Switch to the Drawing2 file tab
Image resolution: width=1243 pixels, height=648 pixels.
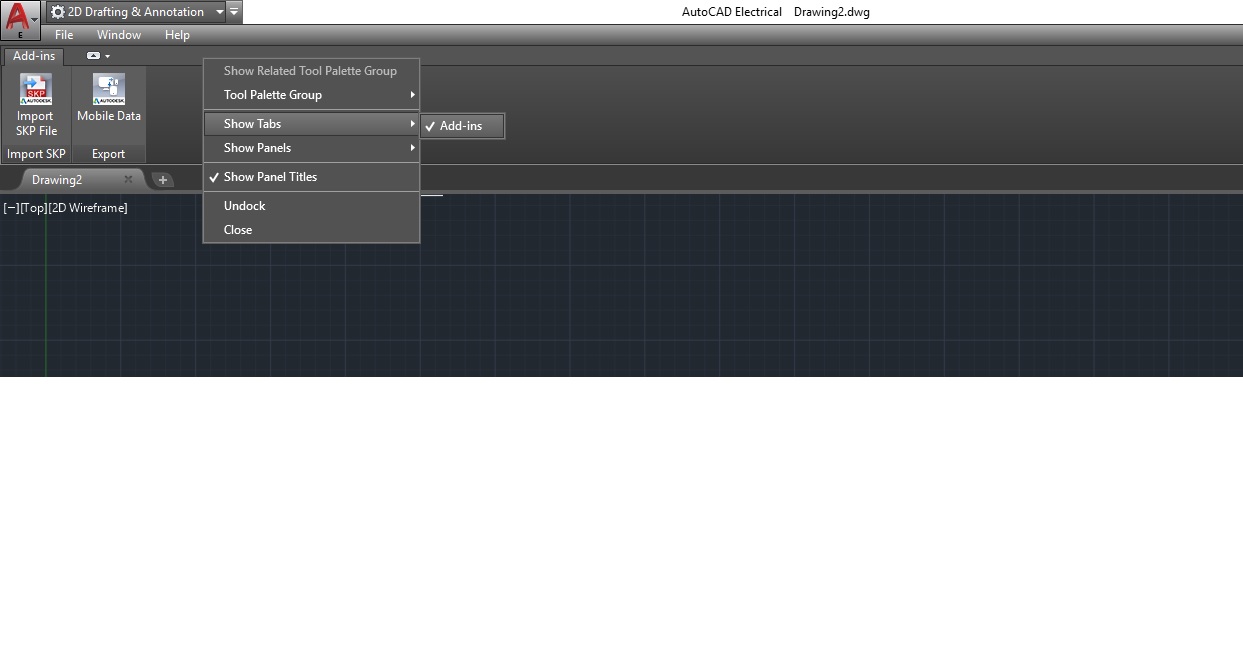click(x=57, y=180)
